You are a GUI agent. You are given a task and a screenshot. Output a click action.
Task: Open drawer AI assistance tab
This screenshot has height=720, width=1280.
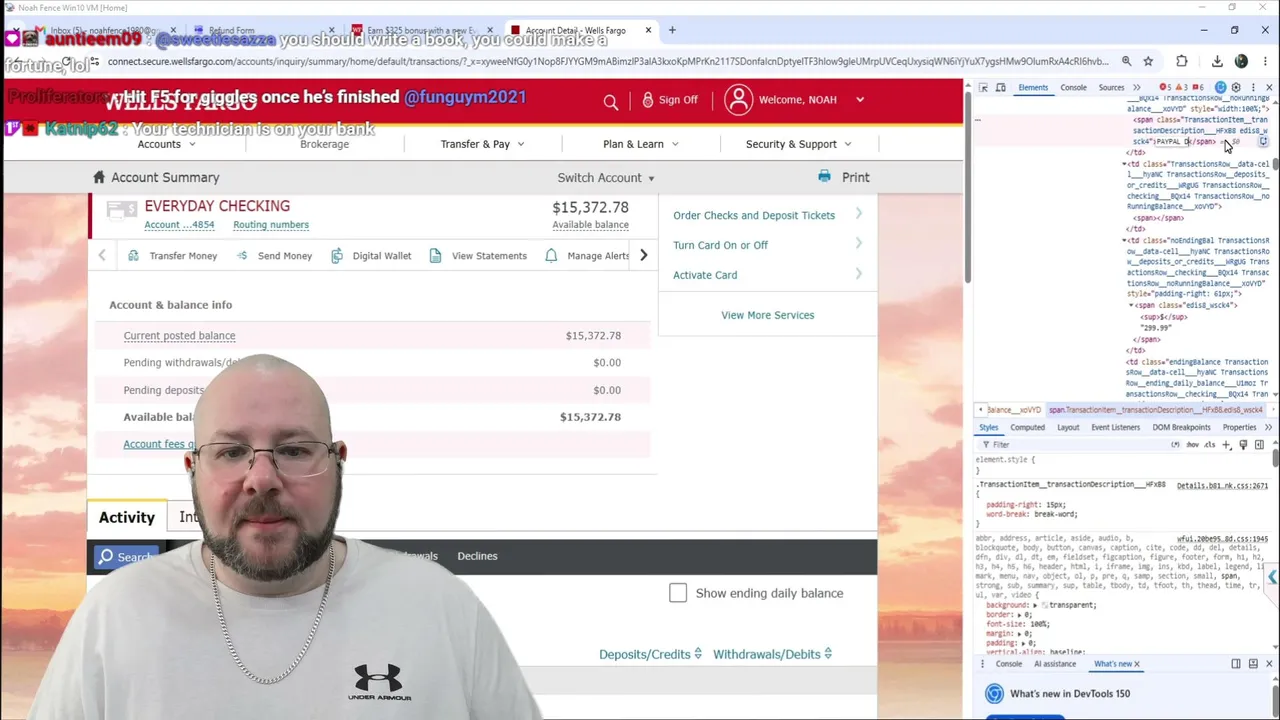1055,664
